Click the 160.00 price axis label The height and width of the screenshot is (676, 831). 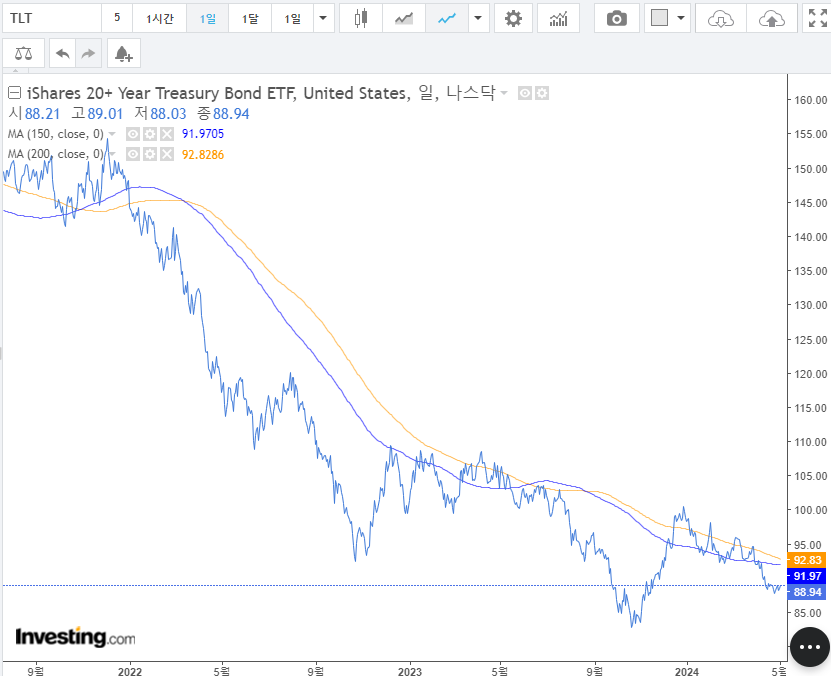pos(810,100)
